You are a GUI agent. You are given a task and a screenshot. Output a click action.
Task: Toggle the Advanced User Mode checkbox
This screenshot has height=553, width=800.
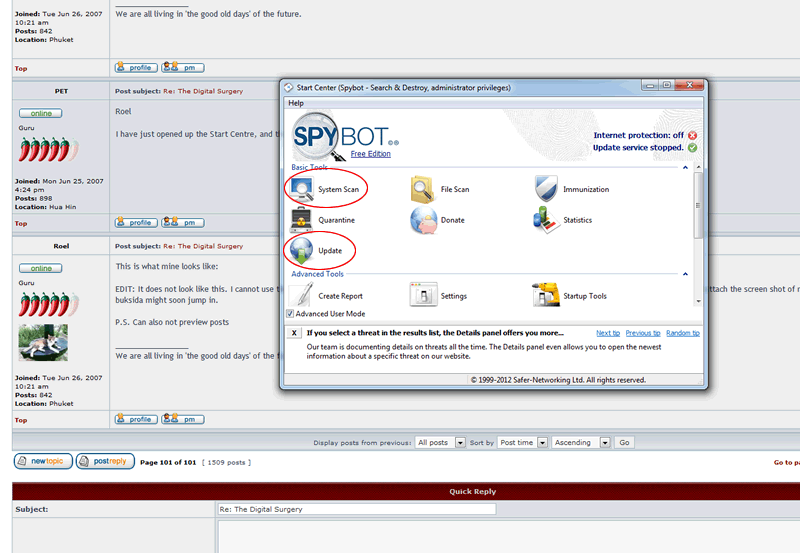coord(290,314)
